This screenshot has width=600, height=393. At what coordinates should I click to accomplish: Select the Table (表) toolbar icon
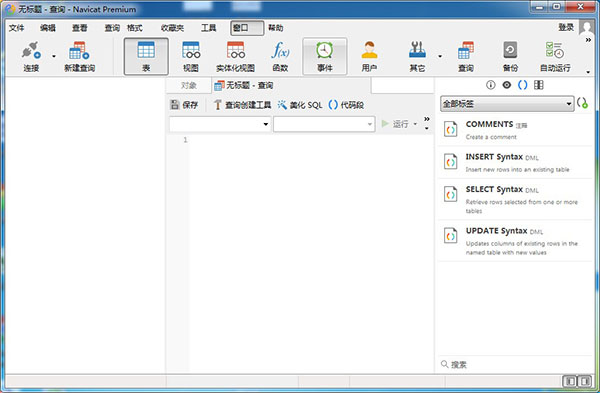tap(146, 56)
